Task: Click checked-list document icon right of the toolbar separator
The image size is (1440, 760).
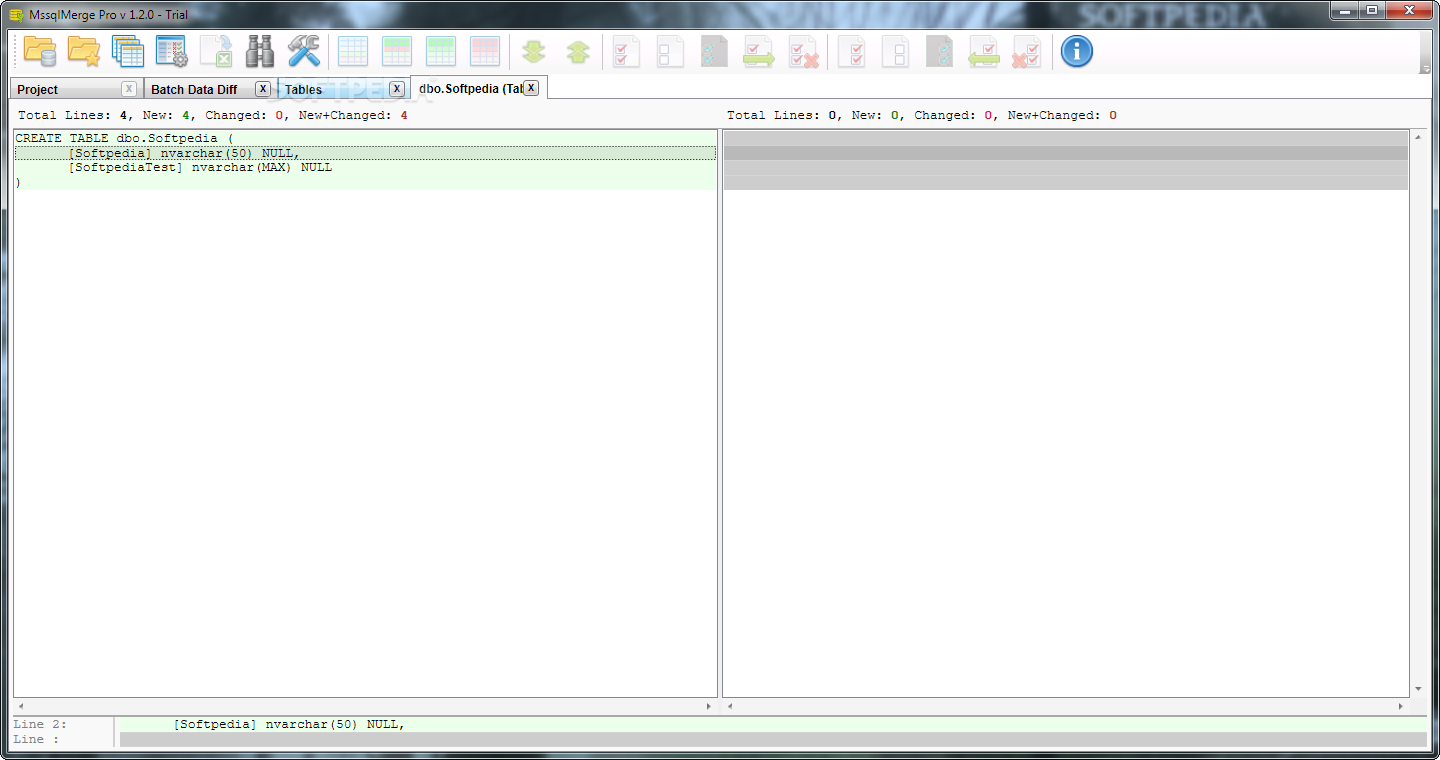Action: [852, 51]
